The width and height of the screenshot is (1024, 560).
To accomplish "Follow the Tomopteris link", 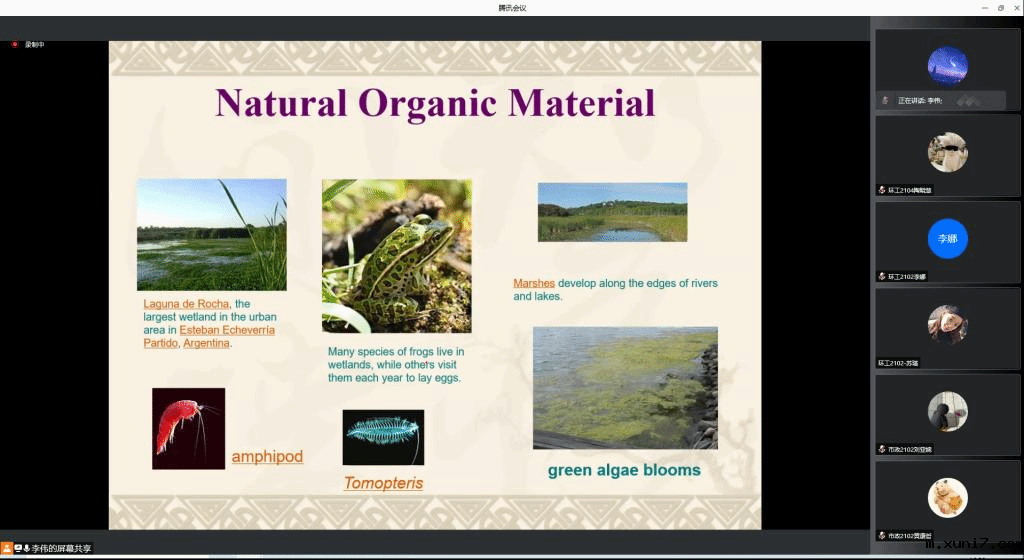I will [x=383, y=484].
